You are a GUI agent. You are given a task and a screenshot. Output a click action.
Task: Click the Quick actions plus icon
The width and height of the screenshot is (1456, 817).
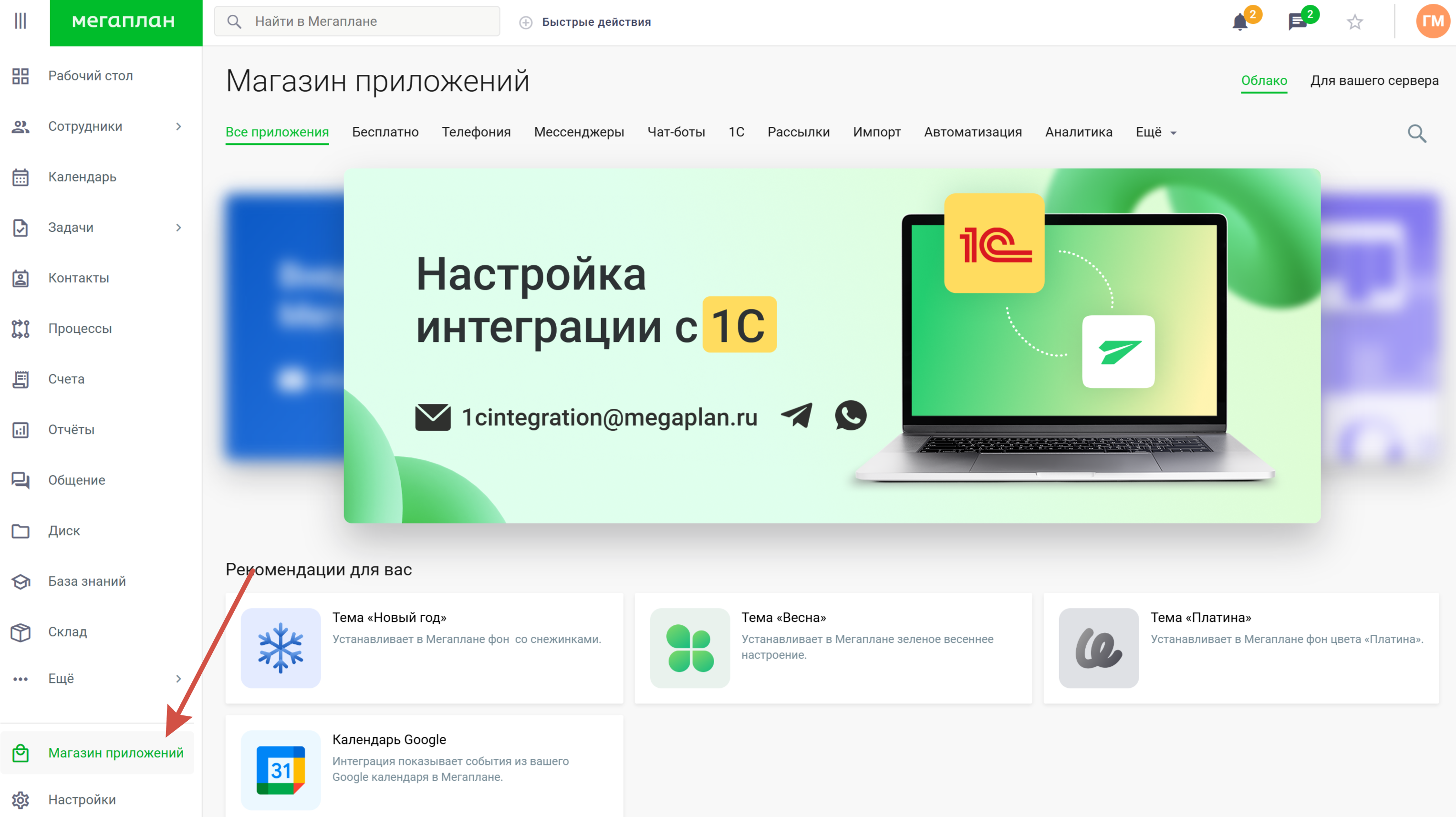(526, 22)
